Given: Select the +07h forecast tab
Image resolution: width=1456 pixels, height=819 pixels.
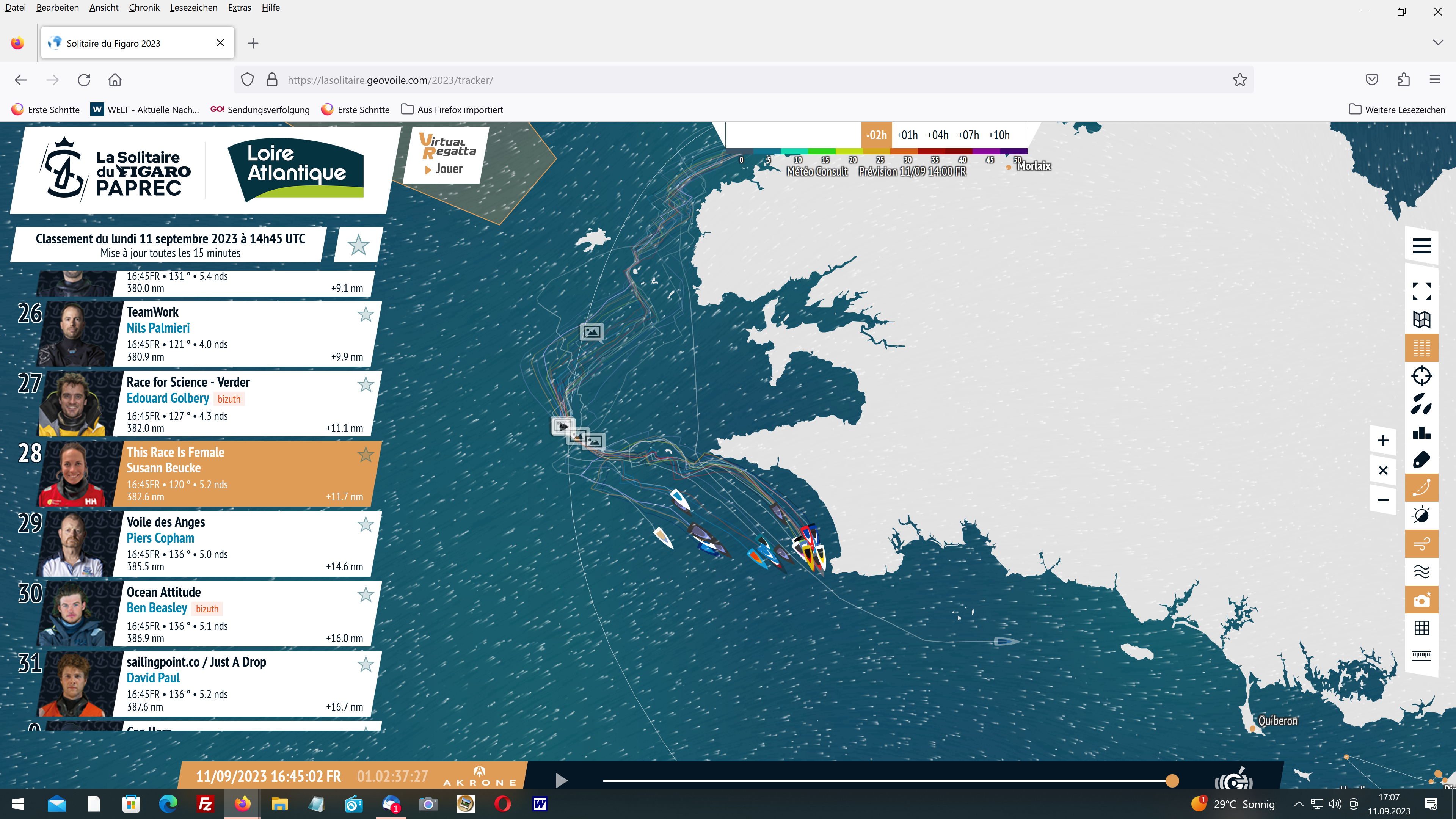Looking at the screenshot, I should point(968,135).
